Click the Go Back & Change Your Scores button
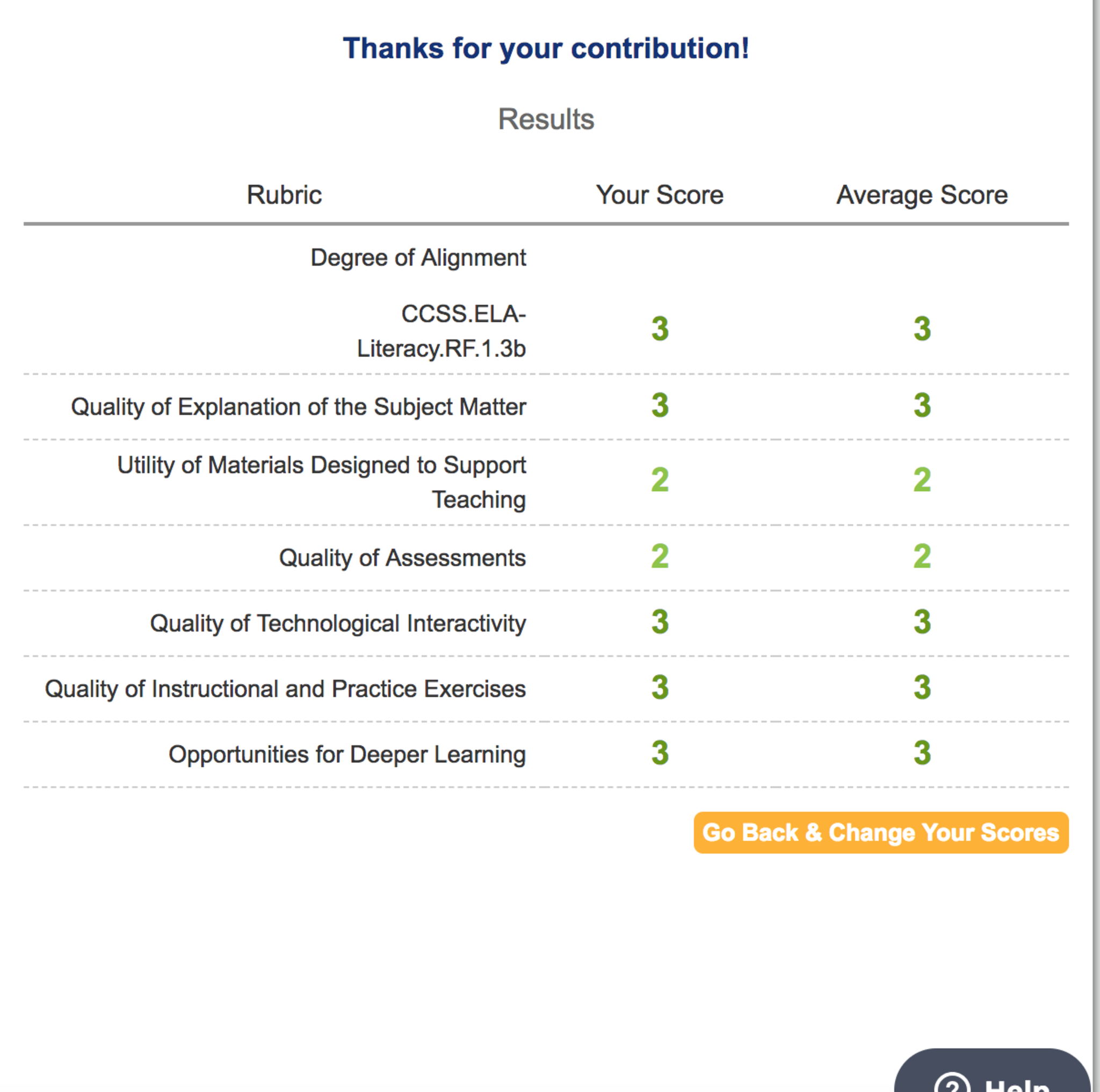The height and width of the screenshot is (1092, 1100). click(880, 833)
